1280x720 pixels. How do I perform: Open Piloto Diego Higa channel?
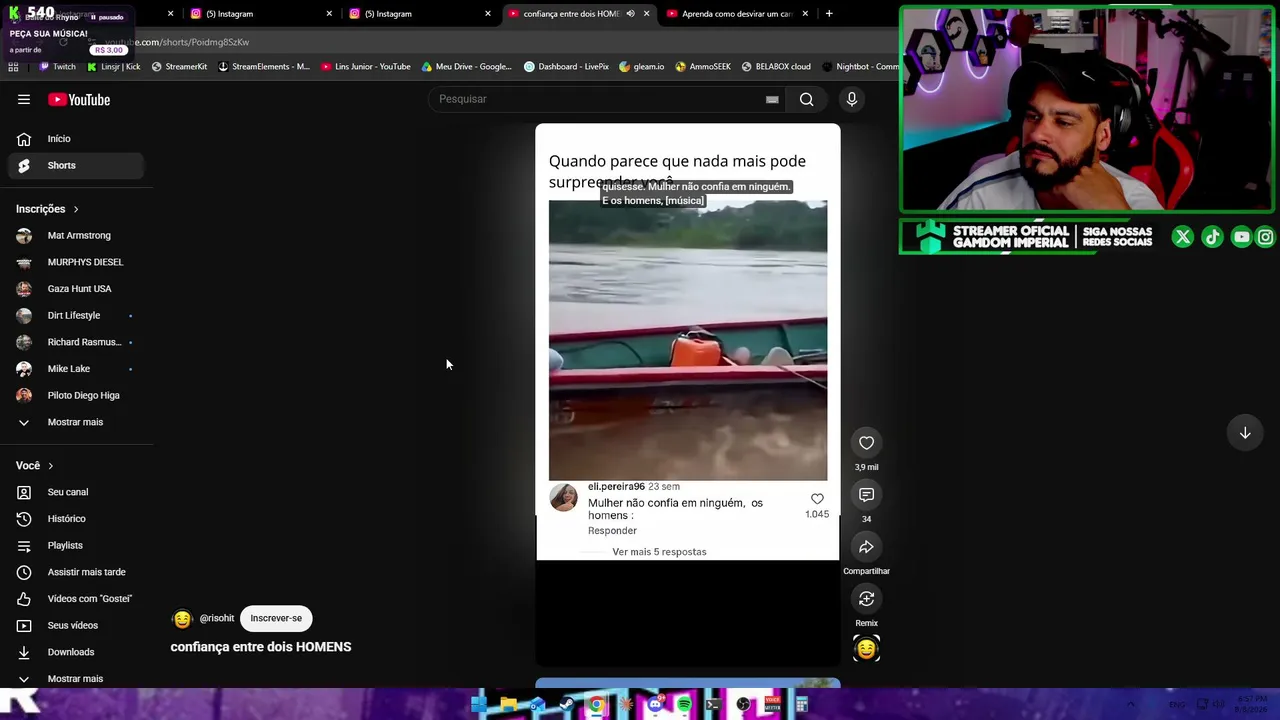pos(75,396)
